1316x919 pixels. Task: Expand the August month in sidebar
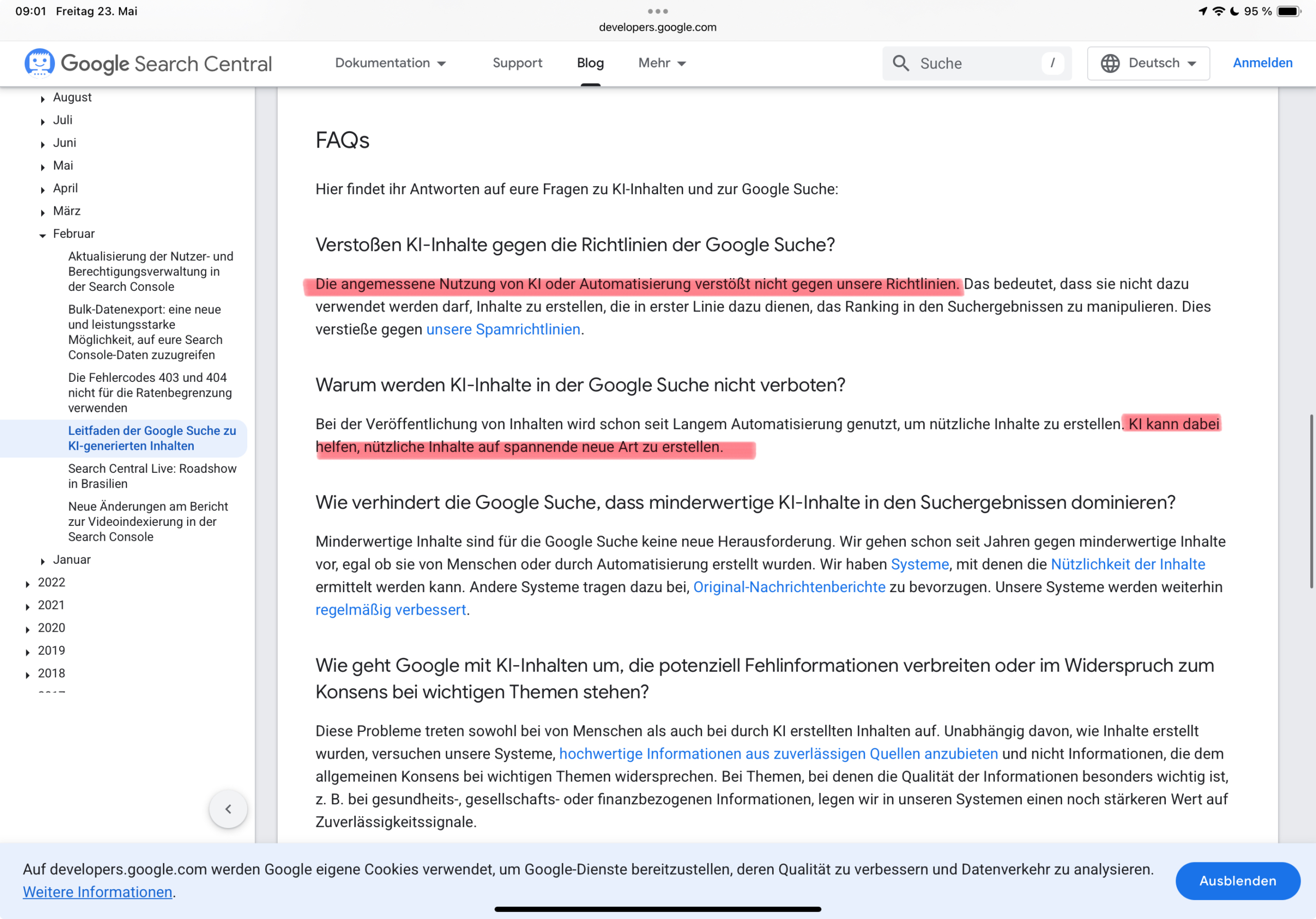[x=43, y=99]
